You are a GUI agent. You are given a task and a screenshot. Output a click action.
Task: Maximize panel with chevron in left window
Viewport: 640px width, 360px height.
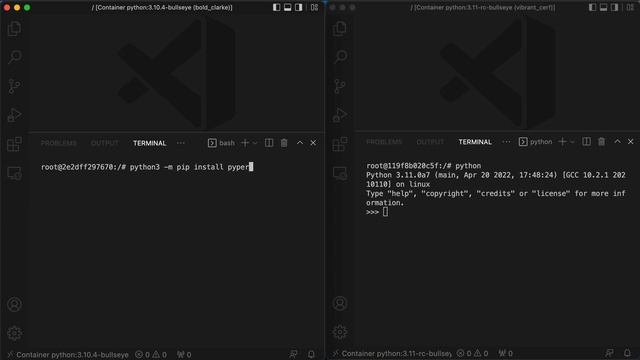300,143
